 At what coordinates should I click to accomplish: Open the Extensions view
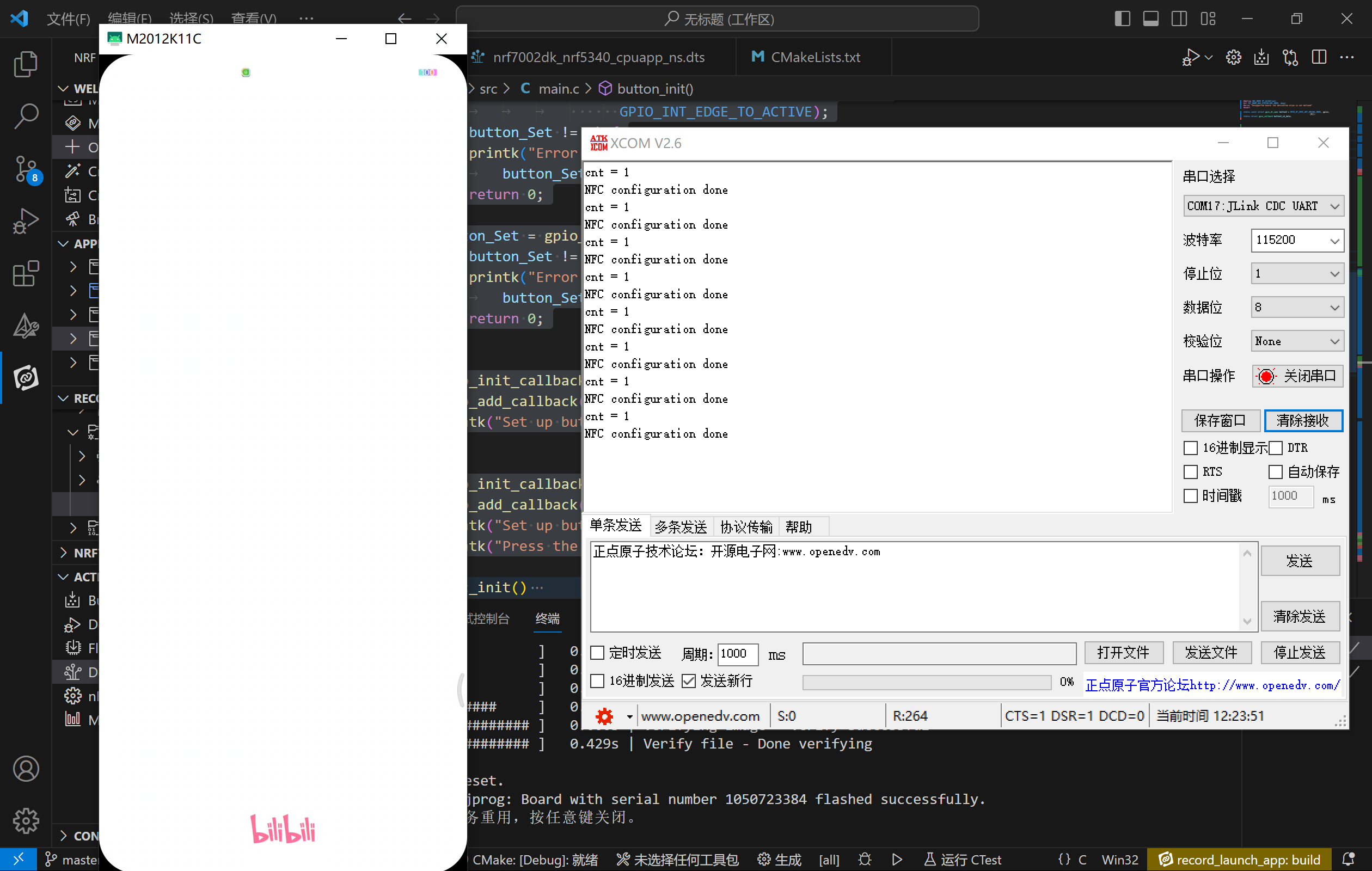26,274
